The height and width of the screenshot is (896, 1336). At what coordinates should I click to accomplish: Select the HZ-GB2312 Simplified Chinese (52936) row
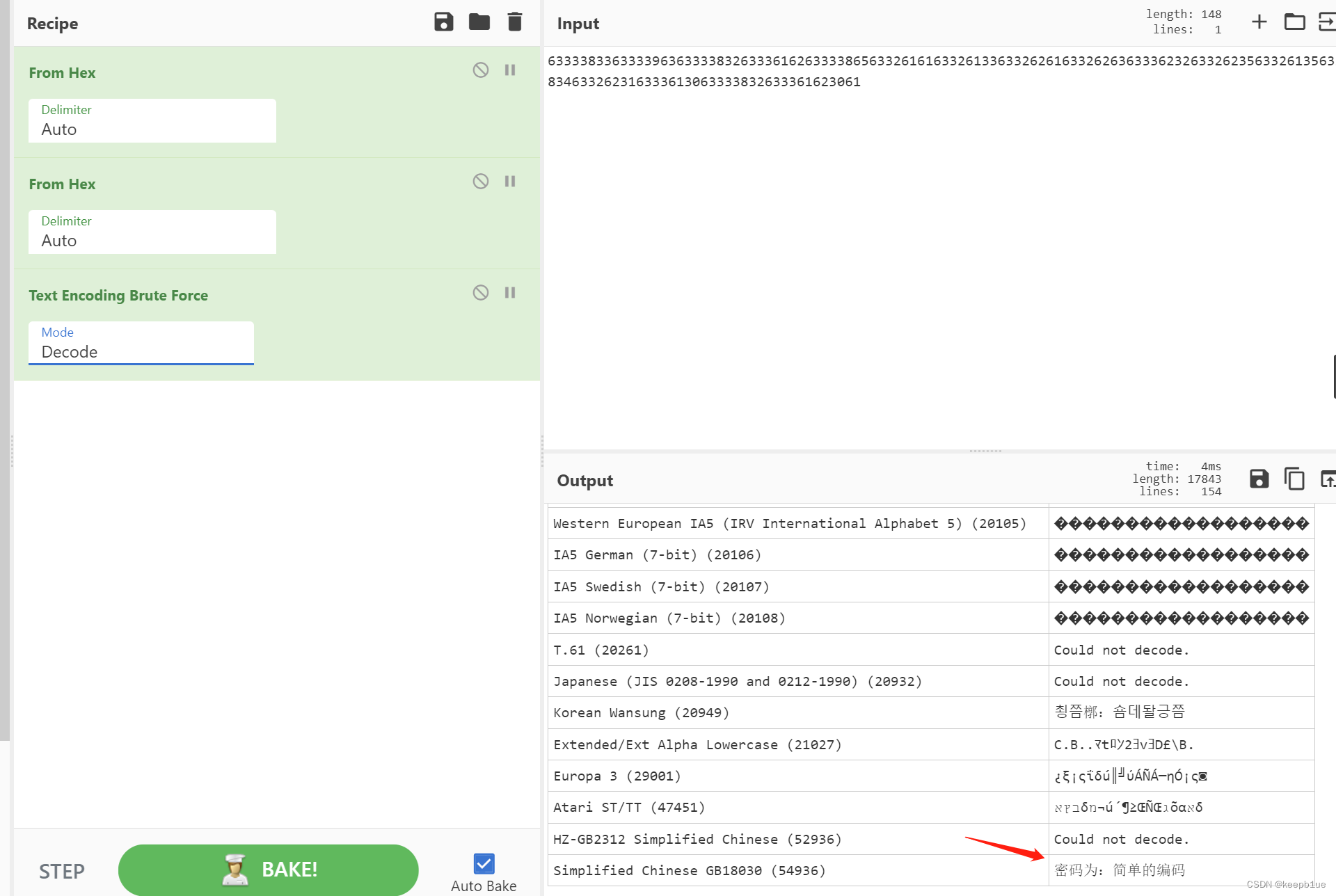click(931, 839)
